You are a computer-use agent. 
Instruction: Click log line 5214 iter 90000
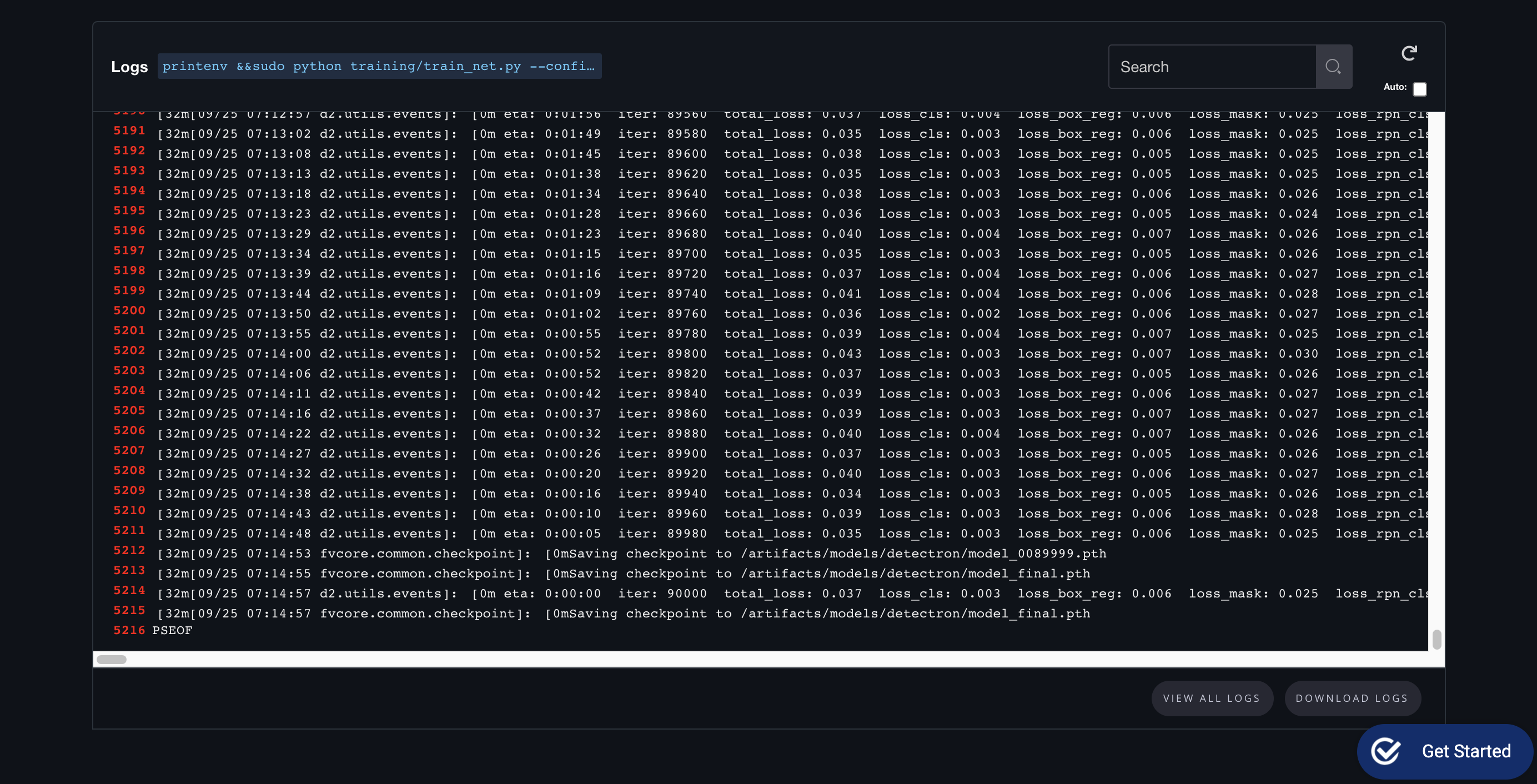(662, 594)
